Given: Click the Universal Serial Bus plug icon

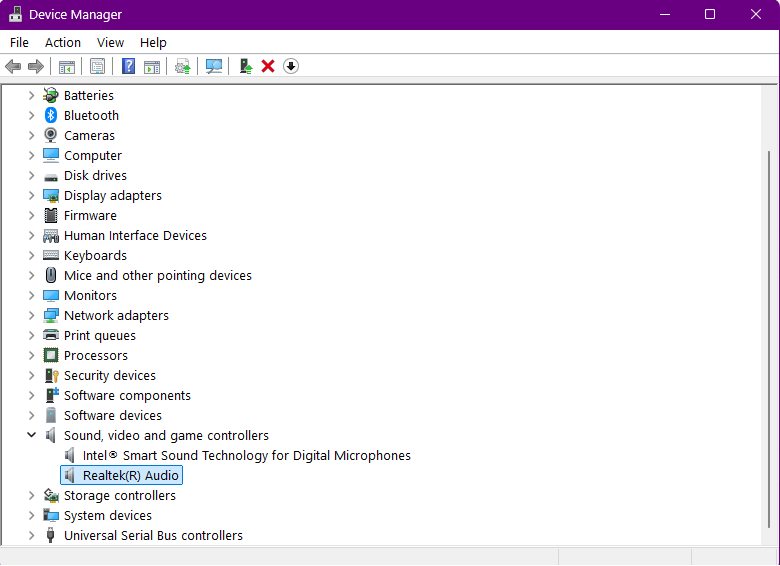Looking at the screenshot, I should click(x=50, y=535).
